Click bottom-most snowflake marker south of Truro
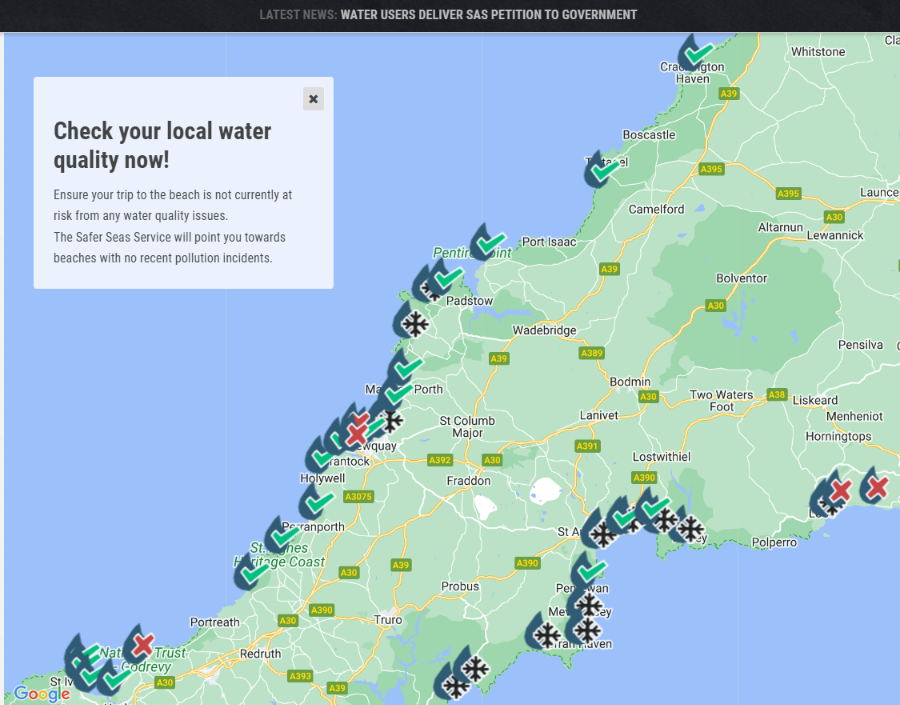Screen dimensions: 900x705 (452, 683)
